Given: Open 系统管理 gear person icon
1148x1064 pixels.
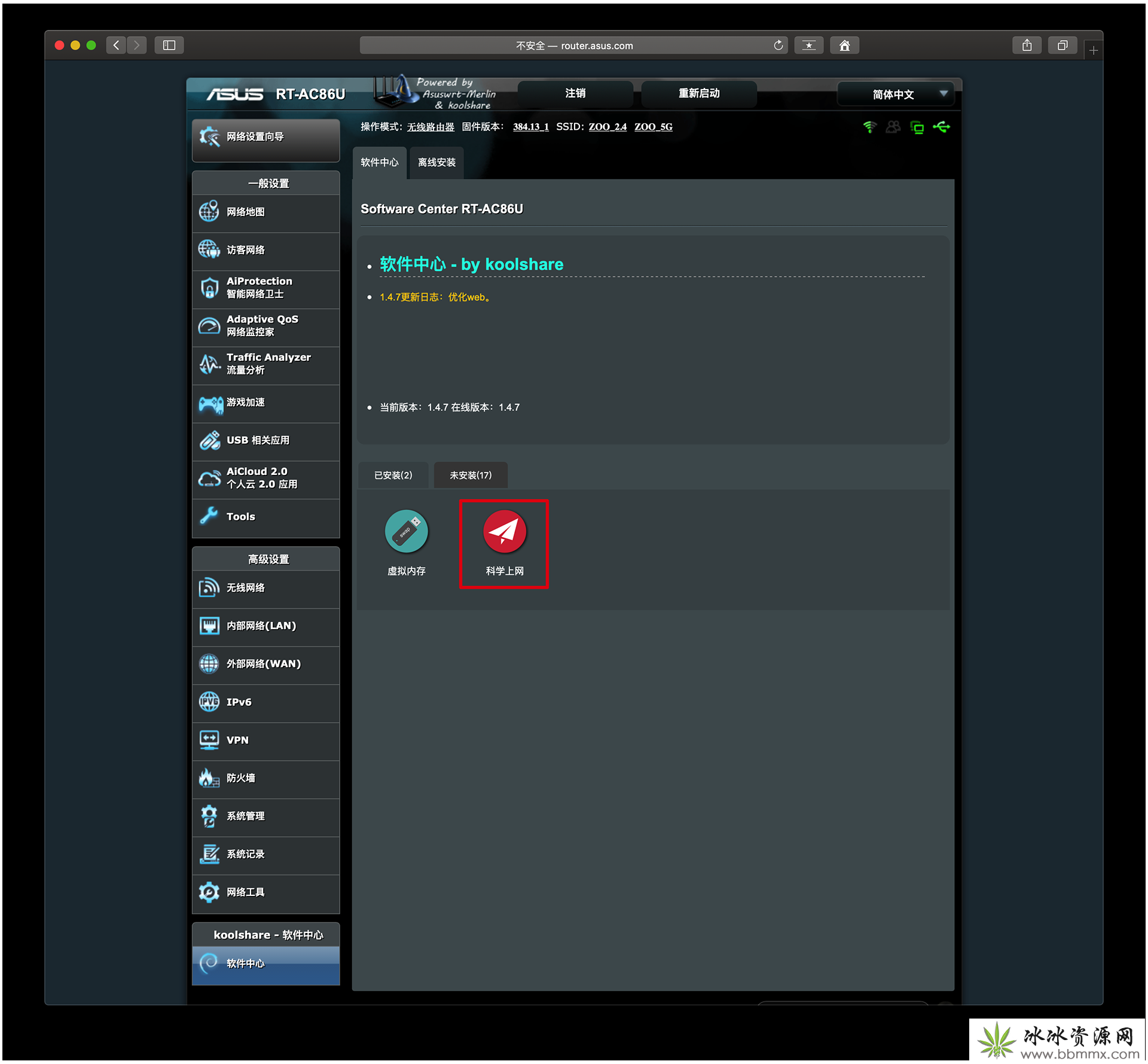Looking at the screenshot, I should click(209, 816).
